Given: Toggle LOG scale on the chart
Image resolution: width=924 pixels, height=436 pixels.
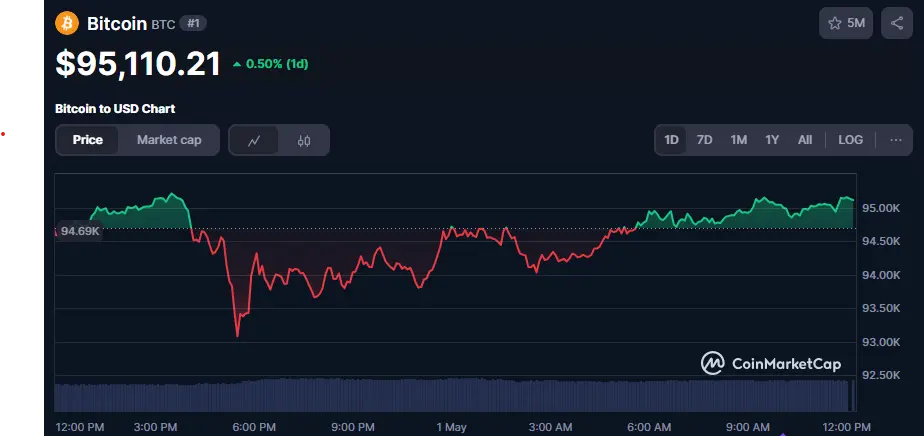Looking at the screenshot, I should coord(850,140).
